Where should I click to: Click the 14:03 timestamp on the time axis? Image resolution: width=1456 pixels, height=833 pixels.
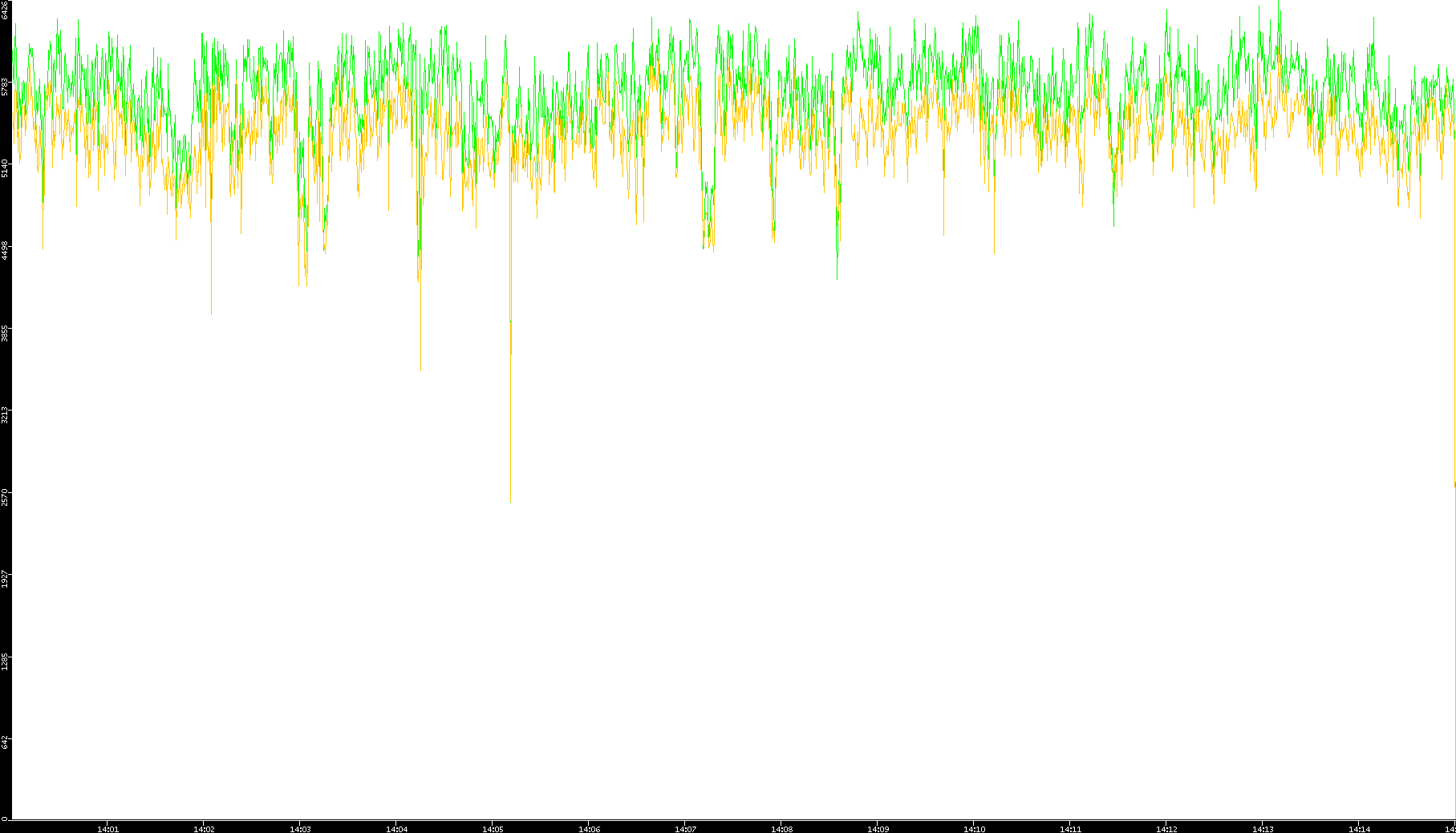(x=300, y=829)
